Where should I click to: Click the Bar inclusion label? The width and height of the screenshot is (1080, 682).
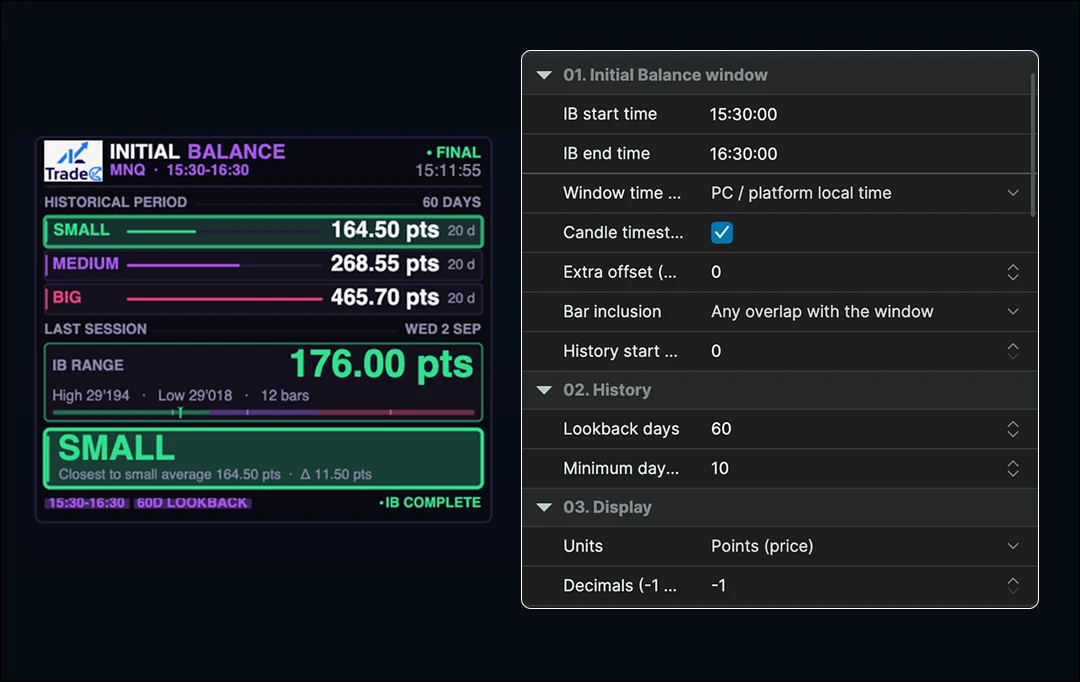point(612,311)
